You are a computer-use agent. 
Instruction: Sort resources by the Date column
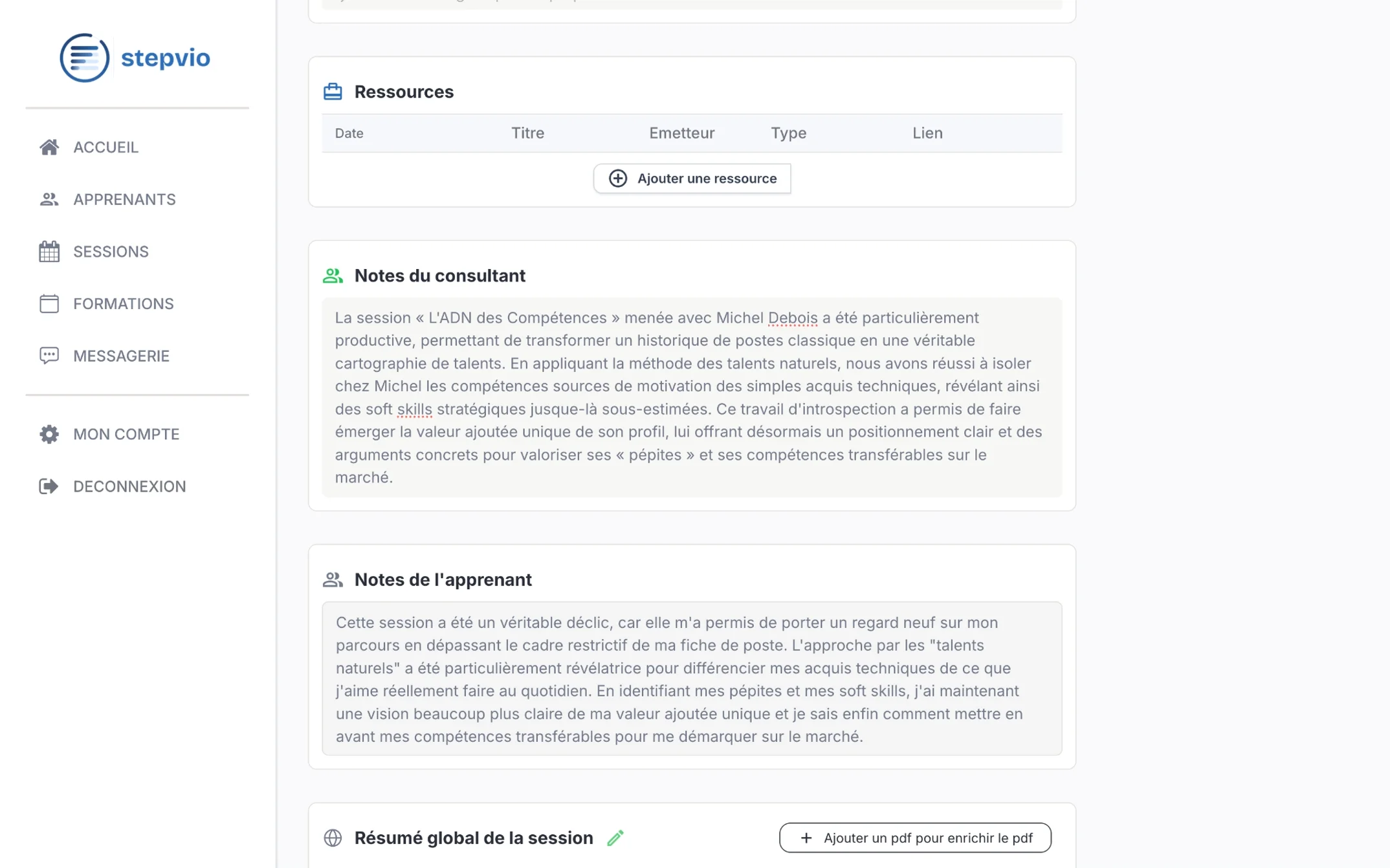coord(349,133)
